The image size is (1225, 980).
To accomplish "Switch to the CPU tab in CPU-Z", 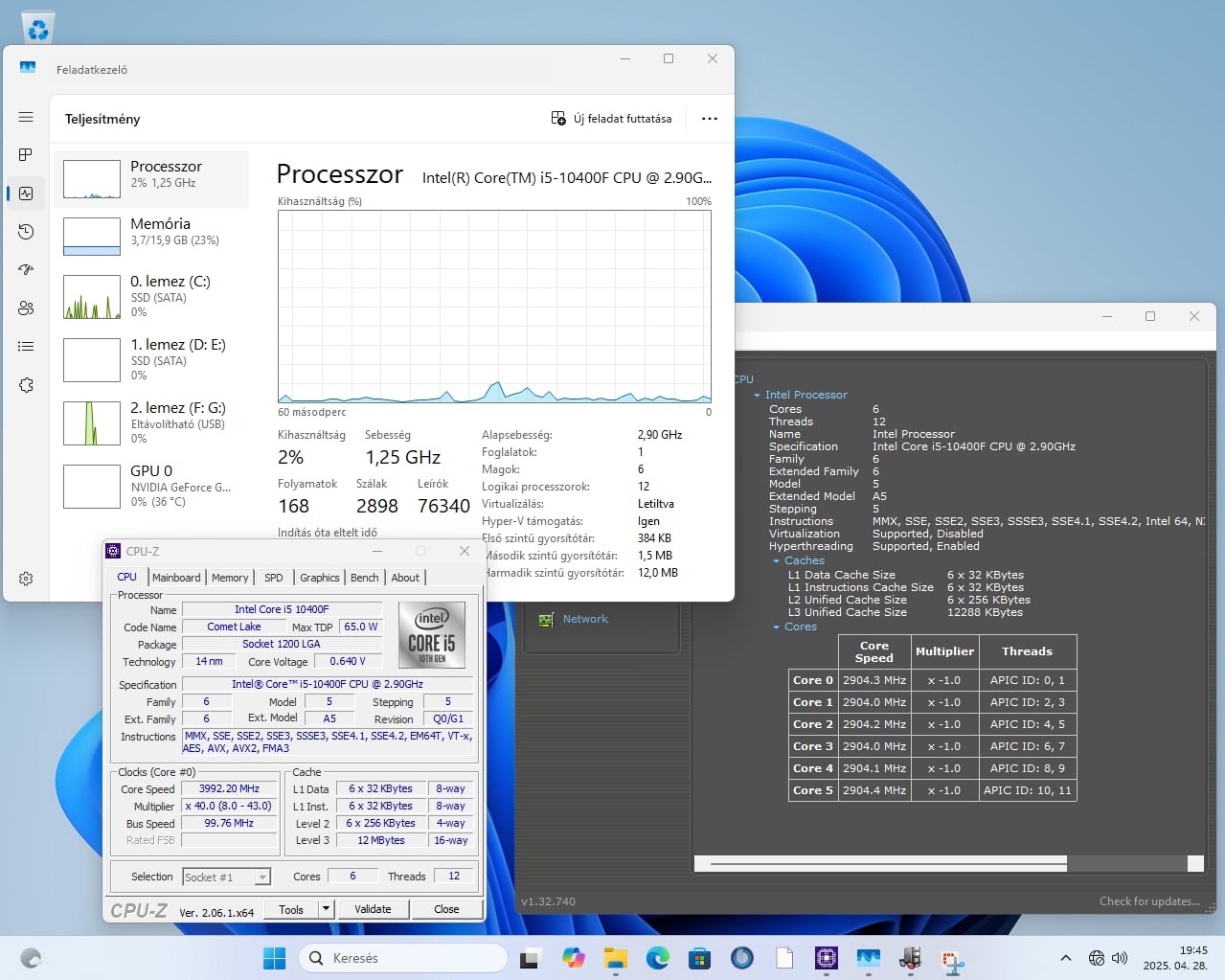I will tap(126, 577).
